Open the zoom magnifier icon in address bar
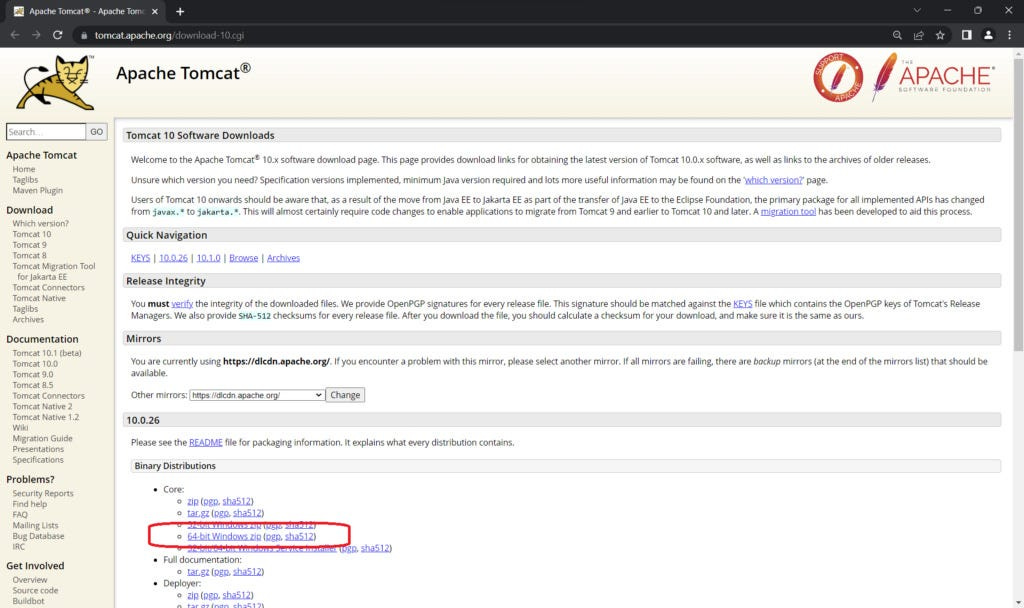 (897, 35)
